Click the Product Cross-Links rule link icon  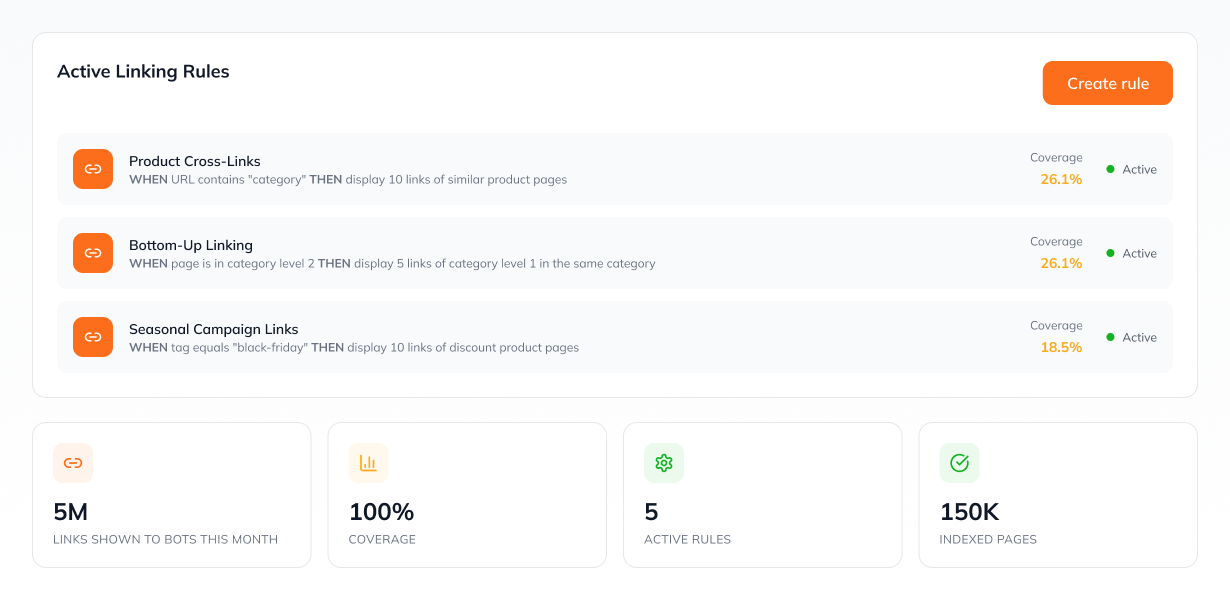coord(92,169)
